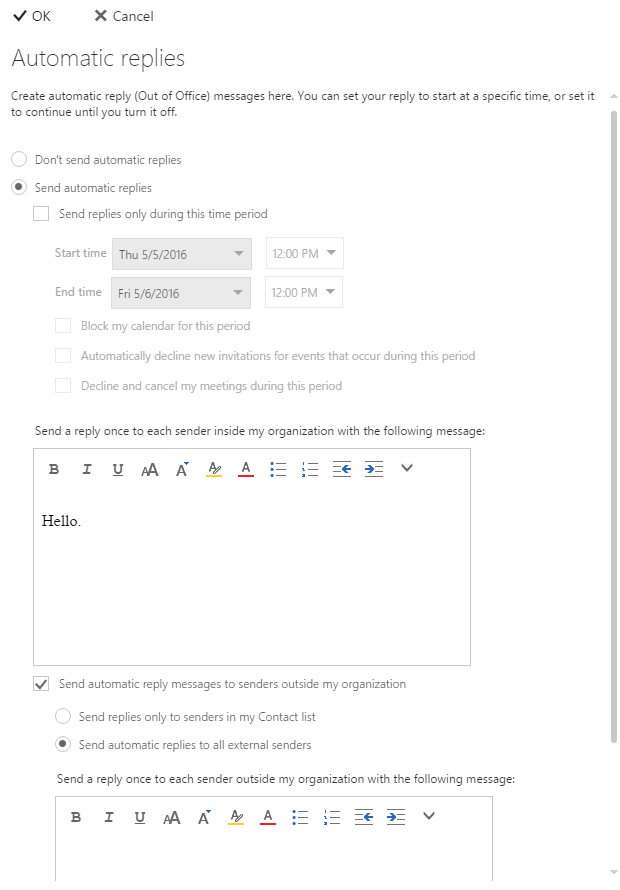The width and height of the screenshot is (620, 890).
Task: Click the vertical scrollbar thumb
Action: point(614,426)
